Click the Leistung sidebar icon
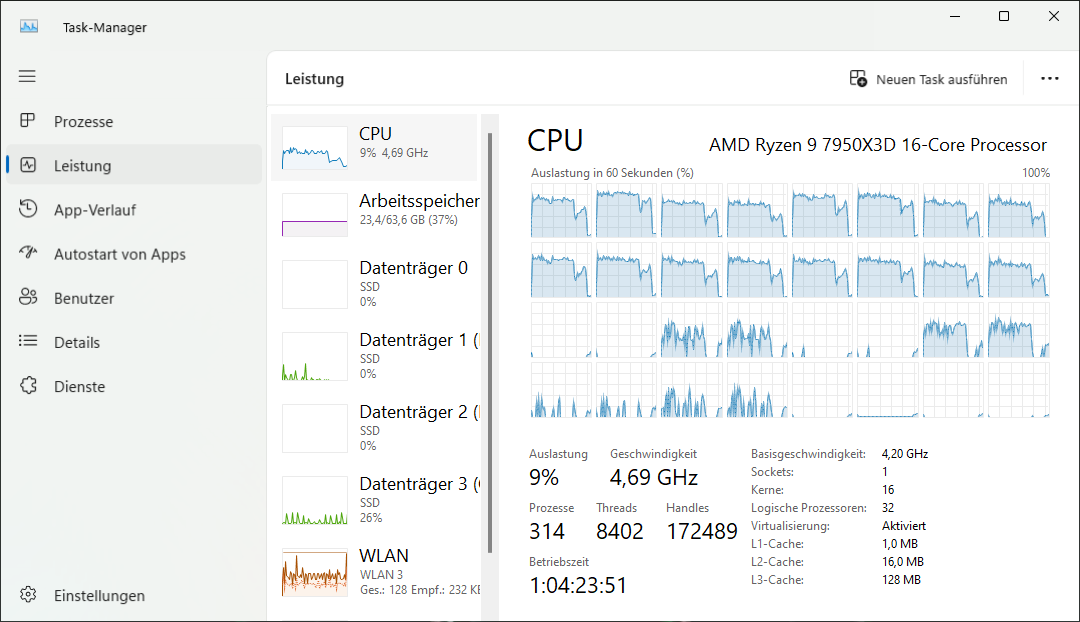The width and height of the screenshot is (1080, 622). click(x=28, y=165)
